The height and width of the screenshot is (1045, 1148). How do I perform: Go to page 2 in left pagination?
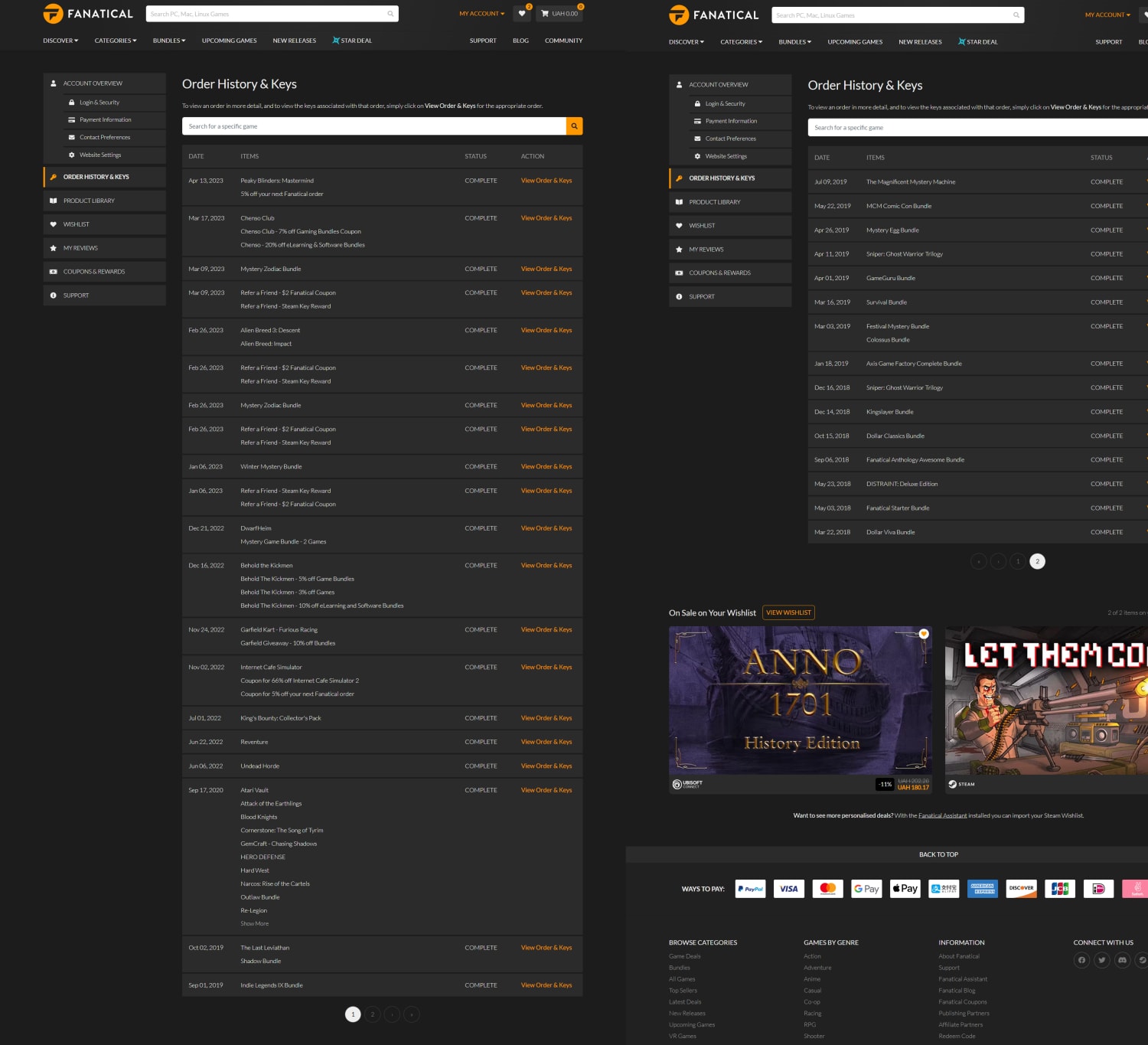[373, 1014]
